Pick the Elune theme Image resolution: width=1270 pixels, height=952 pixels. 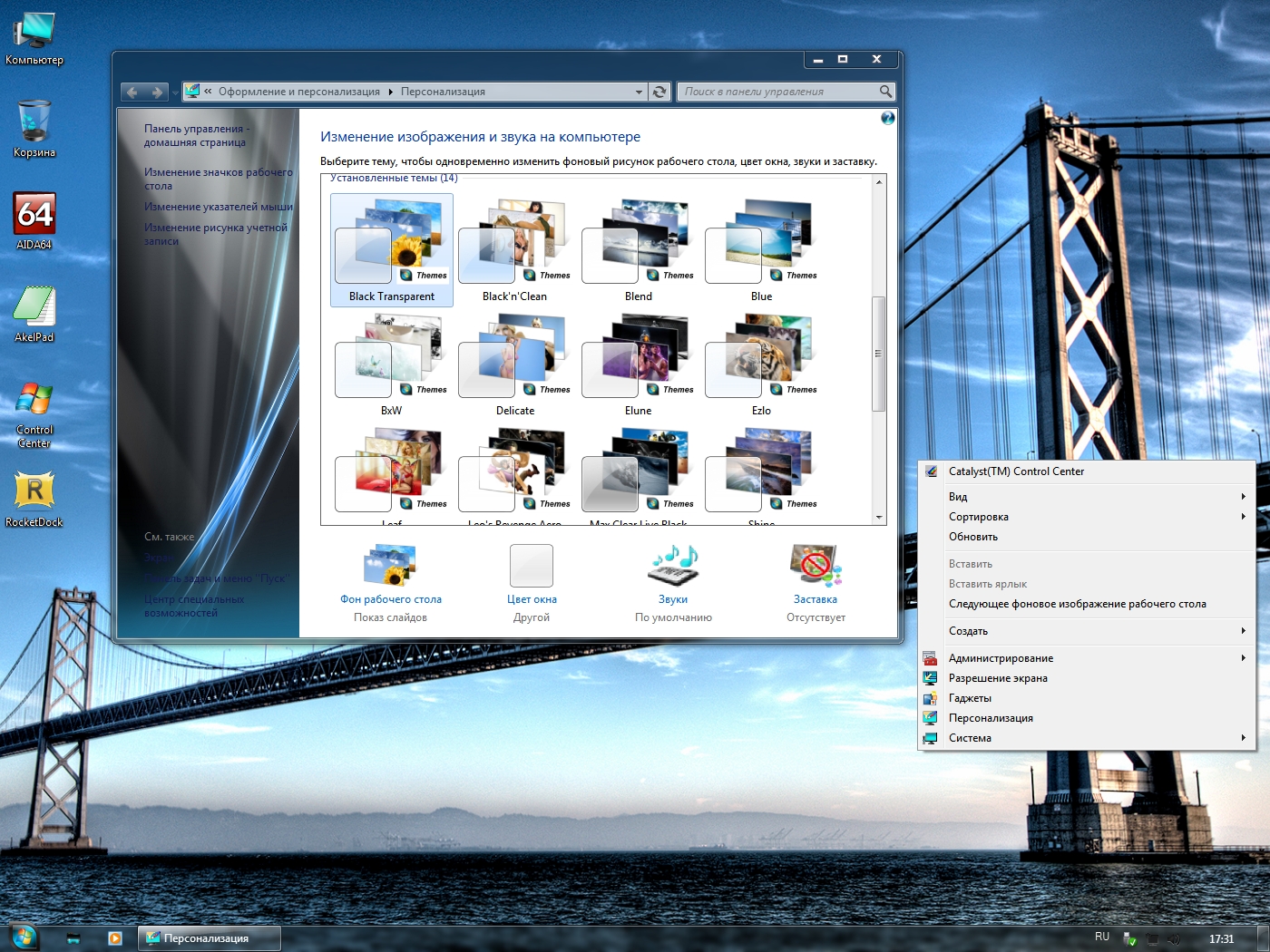(x=638, y=364)
